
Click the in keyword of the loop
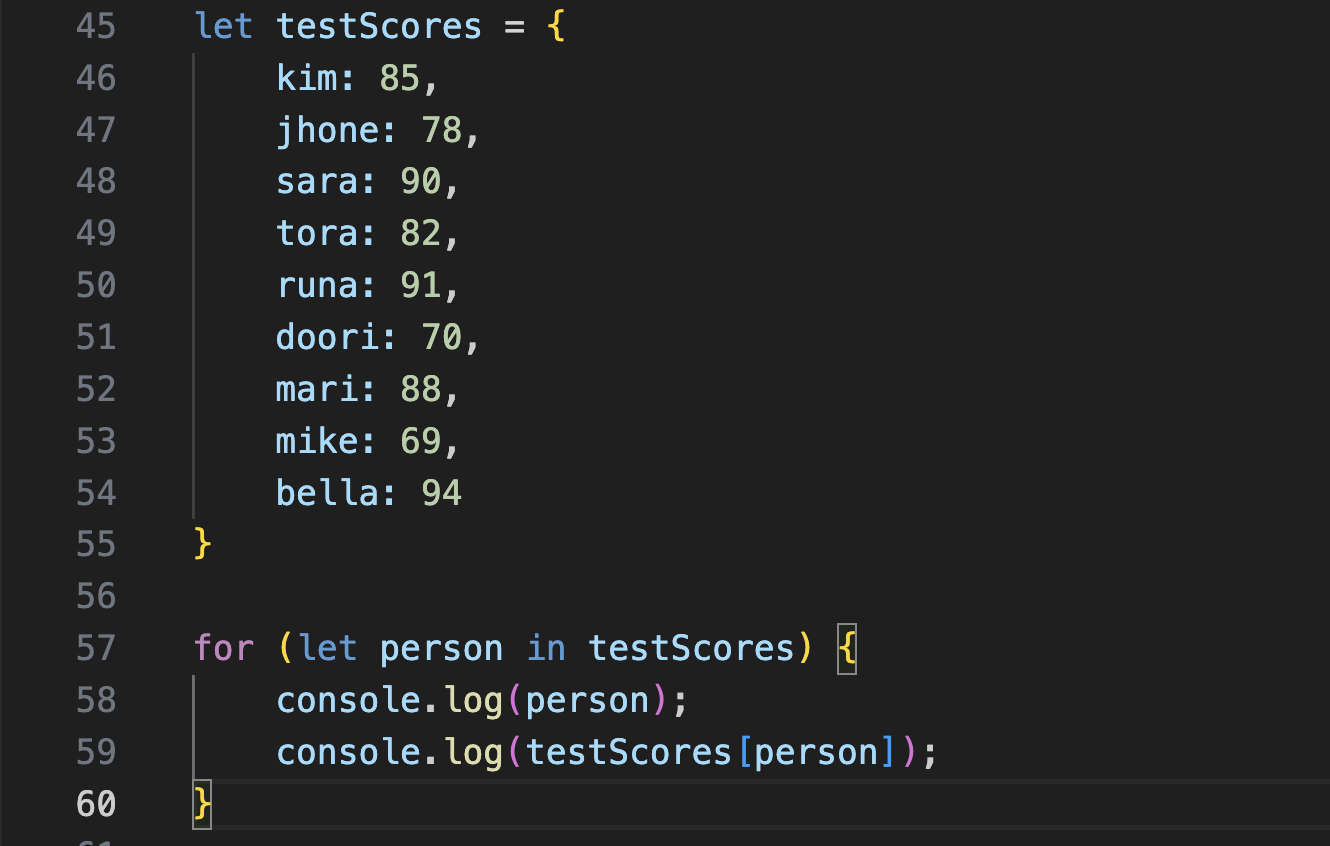click(546, 648)
